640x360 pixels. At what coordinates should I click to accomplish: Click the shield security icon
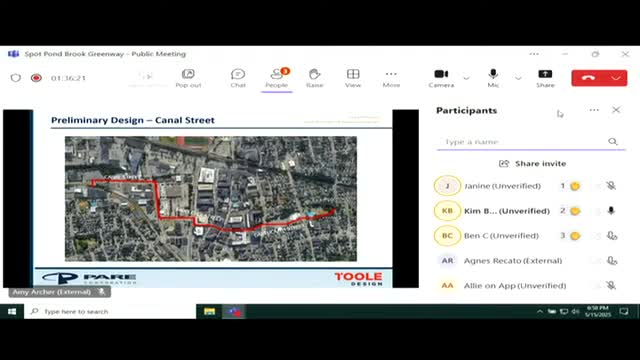pos(16,78)
